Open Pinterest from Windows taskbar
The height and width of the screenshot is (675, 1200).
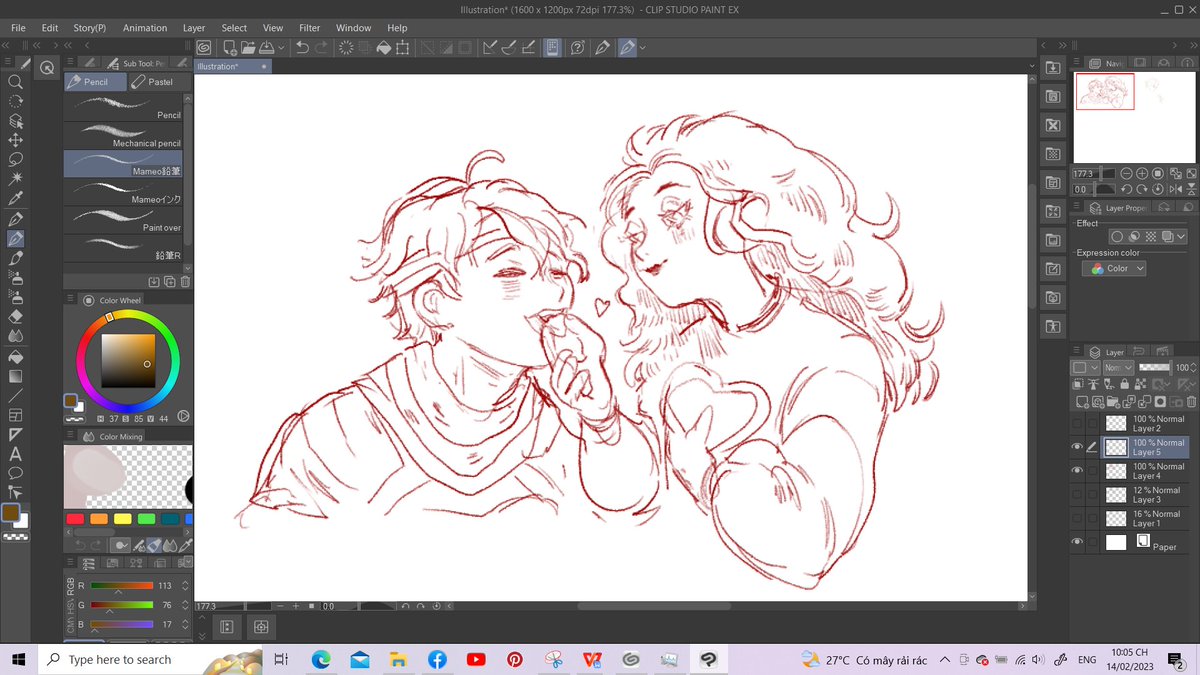pyautogui.click(x=515, y=659)
